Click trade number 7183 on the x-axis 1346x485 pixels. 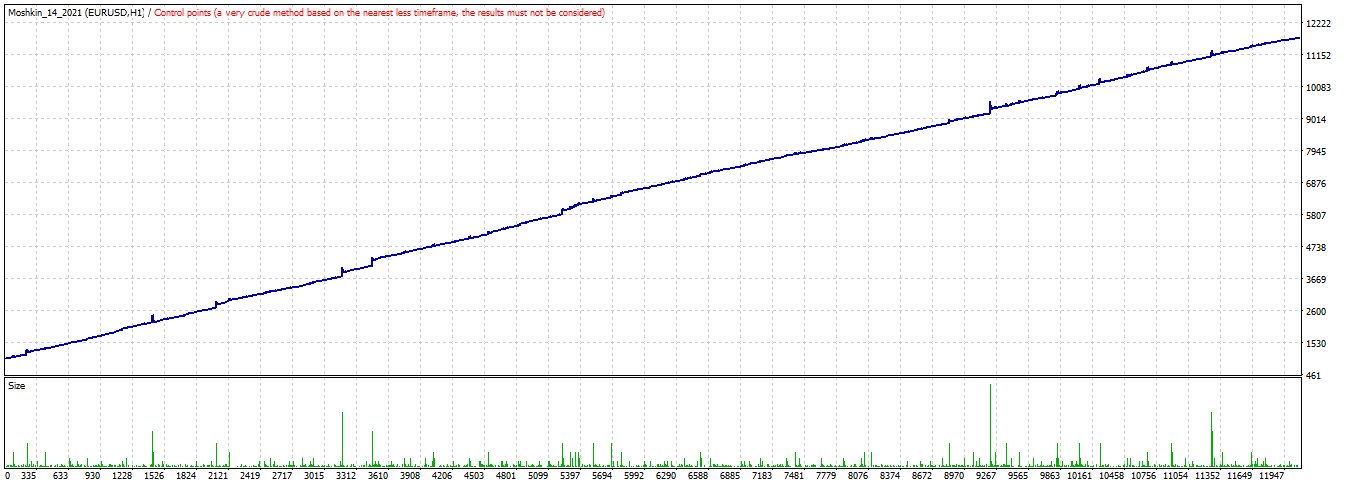762,477
